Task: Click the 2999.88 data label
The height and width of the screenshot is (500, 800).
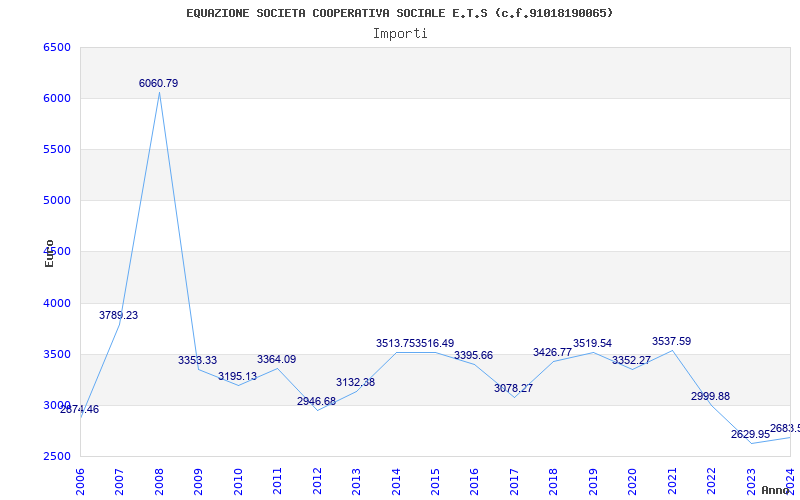Action: click(x=710, y=397)
